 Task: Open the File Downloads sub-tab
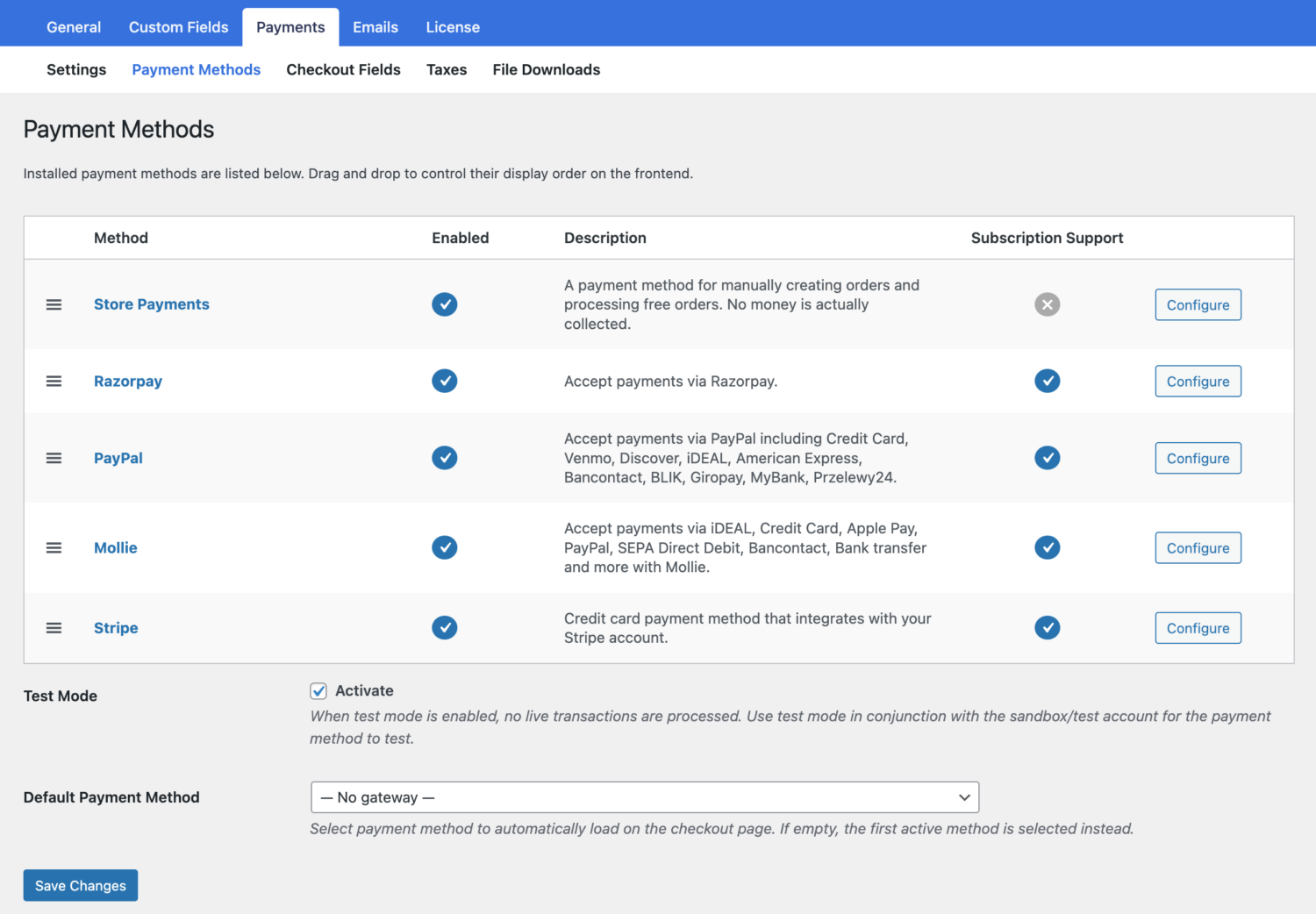(547, 69)
